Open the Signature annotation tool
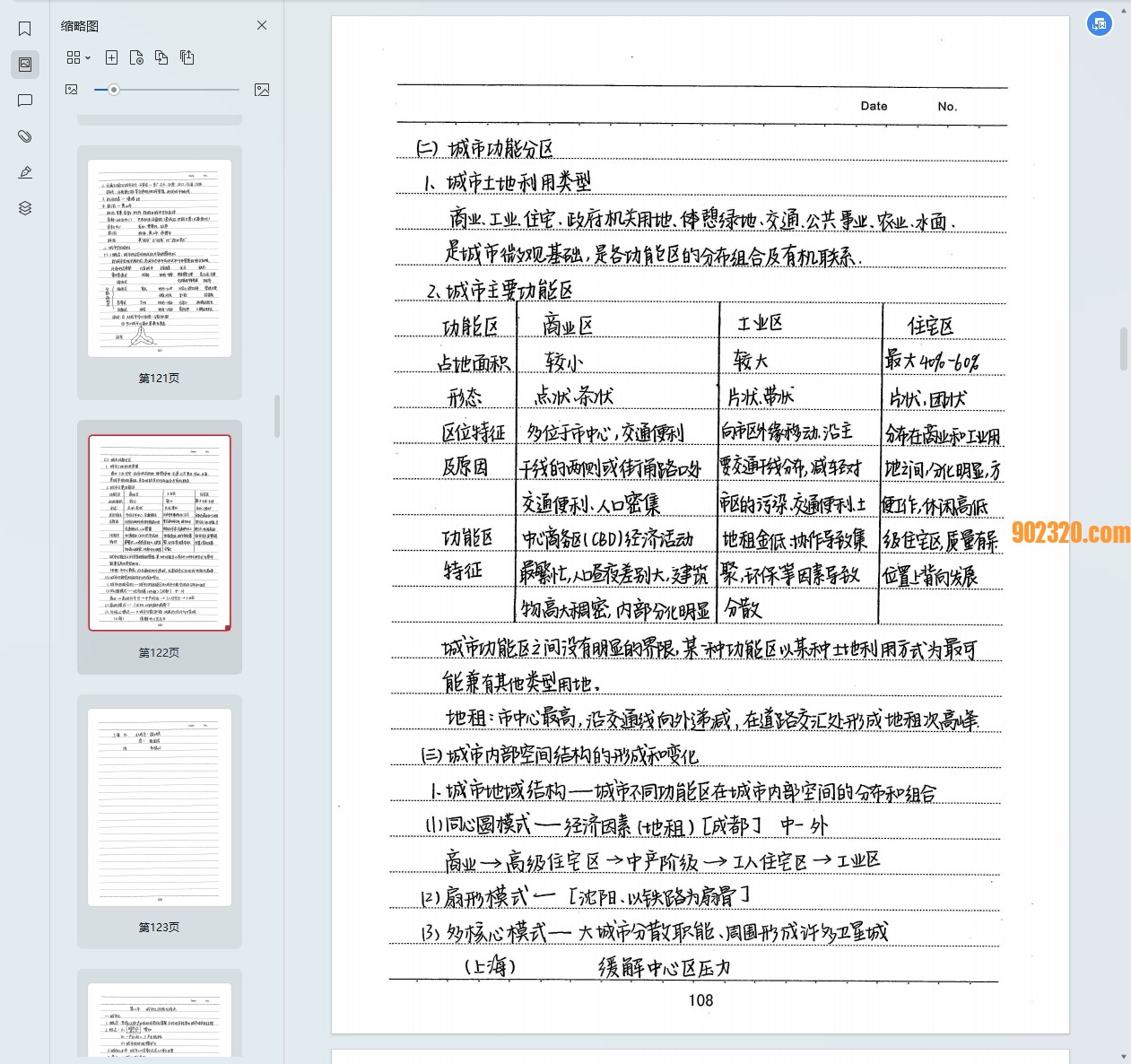Image resolution: width=1131 pixels, height=1064 pixels. pyautogui.click(x=24, y=171)
